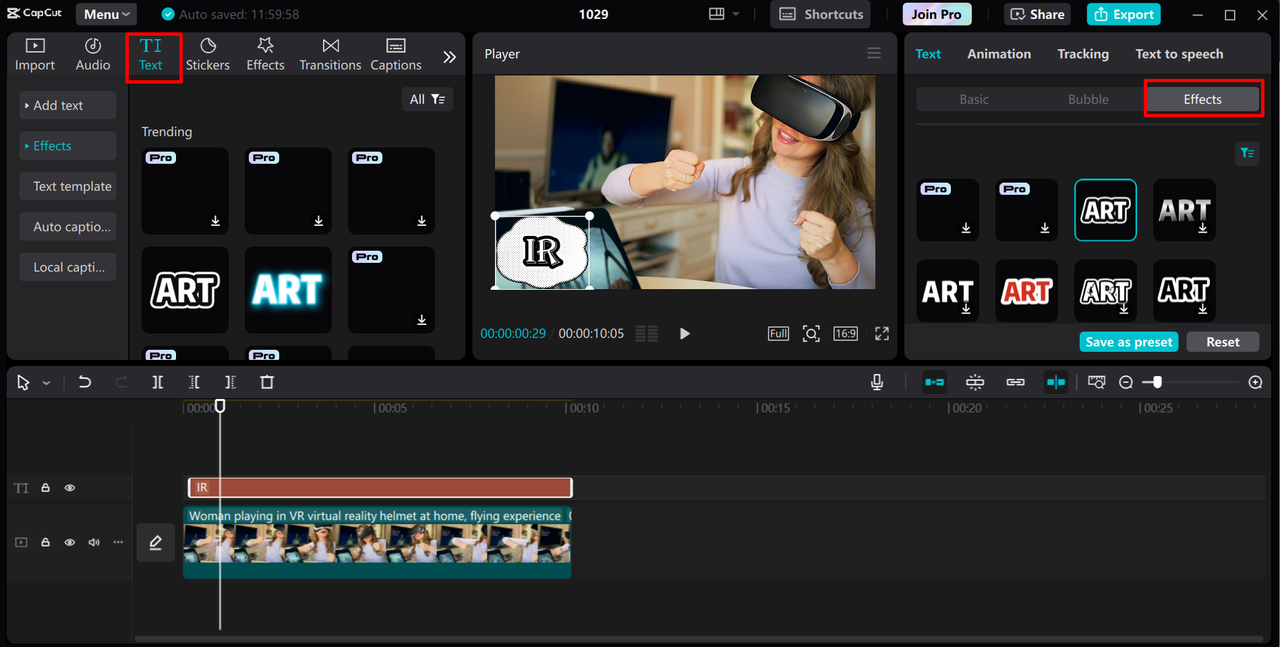
Task: Select the blue glowing ART text effect
Action: pos(288,290)
